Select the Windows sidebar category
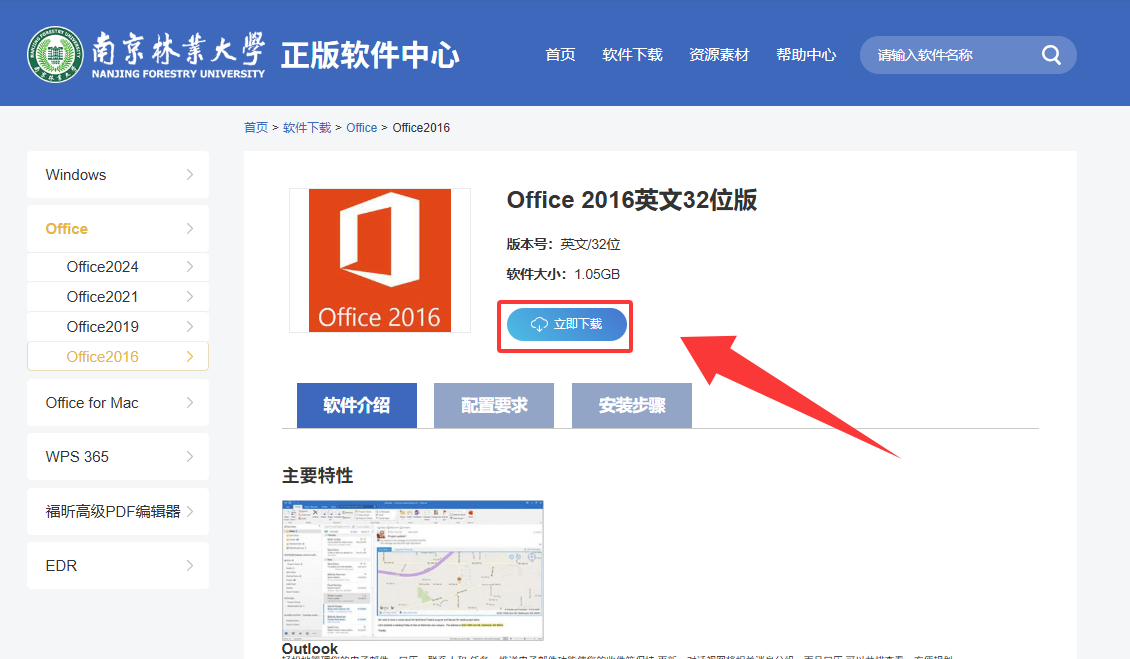The width and height of the screenshot is (1130, 659). (x=118, y=174)
